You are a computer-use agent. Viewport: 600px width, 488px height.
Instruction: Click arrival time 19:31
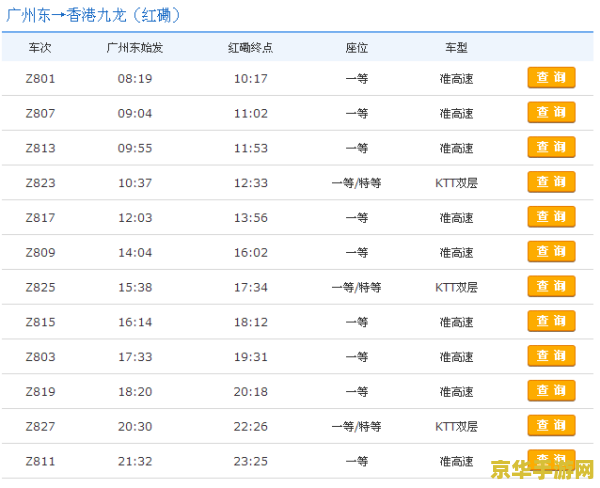(251, 357)
